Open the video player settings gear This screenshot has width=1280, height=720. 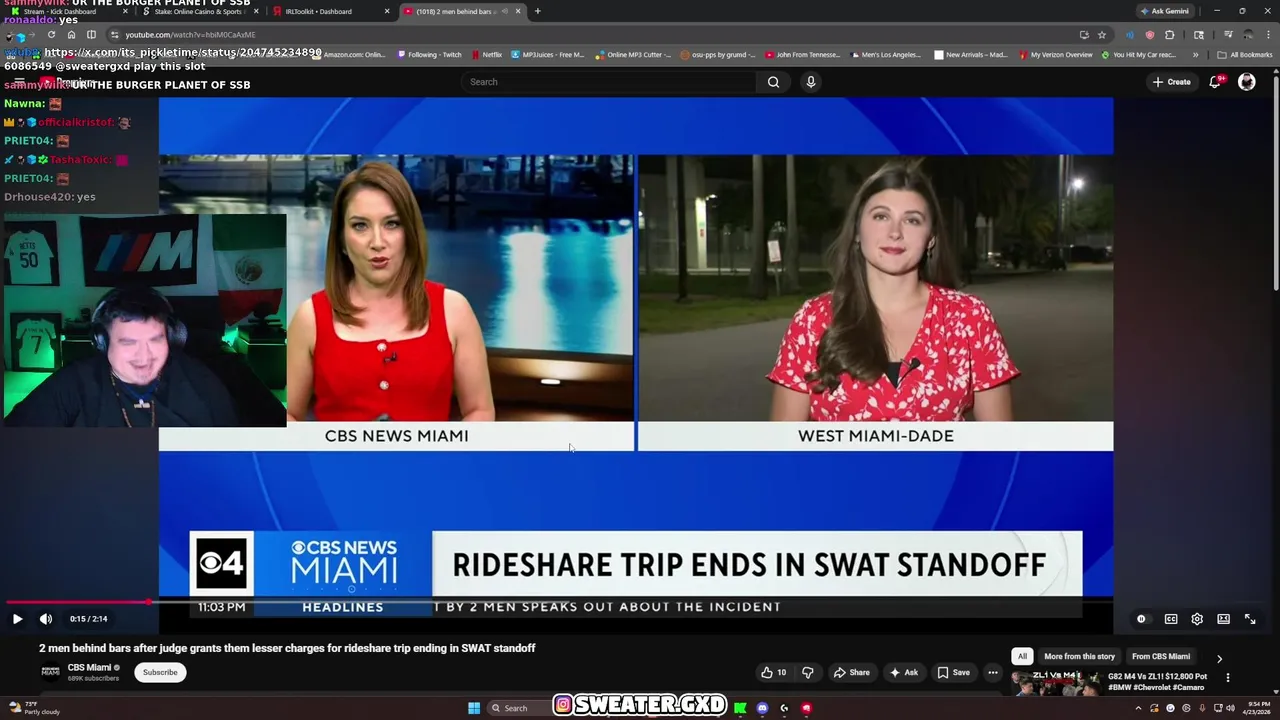click(1197, 619)
